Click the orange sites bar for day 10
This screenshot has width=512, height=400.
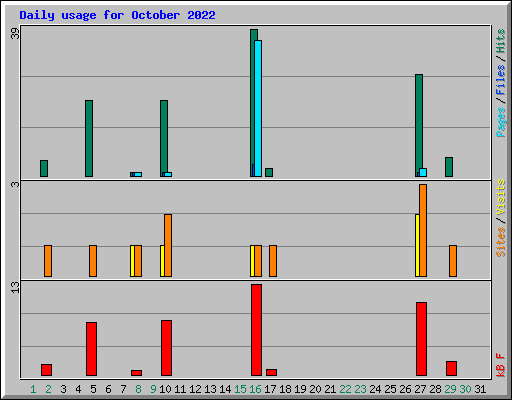point(168,245)
